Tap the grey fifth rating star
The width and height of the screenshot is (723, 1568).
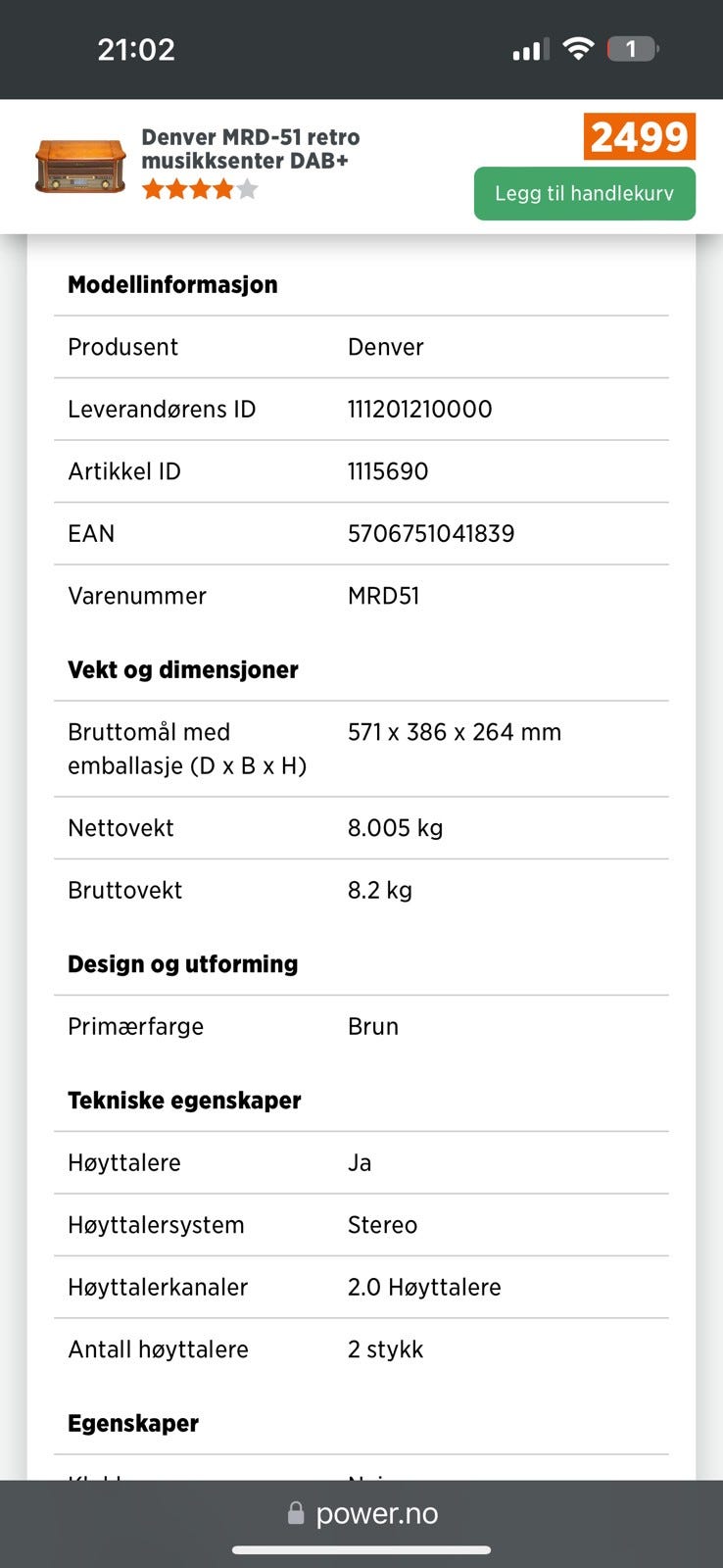(x=248, y=189)
